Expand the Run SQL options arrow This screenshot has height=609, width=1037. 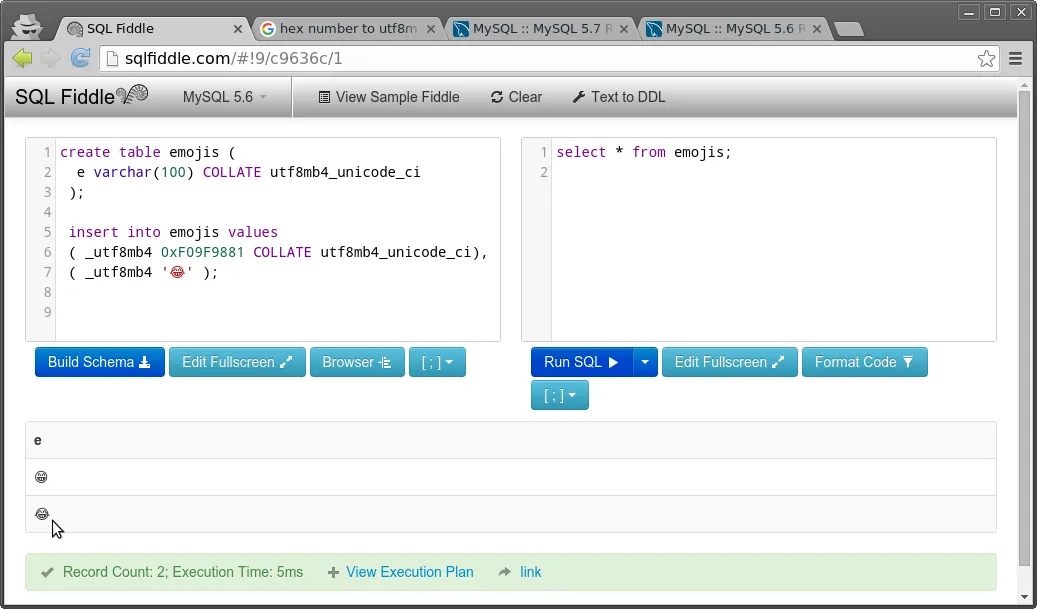tap(645, 362)
